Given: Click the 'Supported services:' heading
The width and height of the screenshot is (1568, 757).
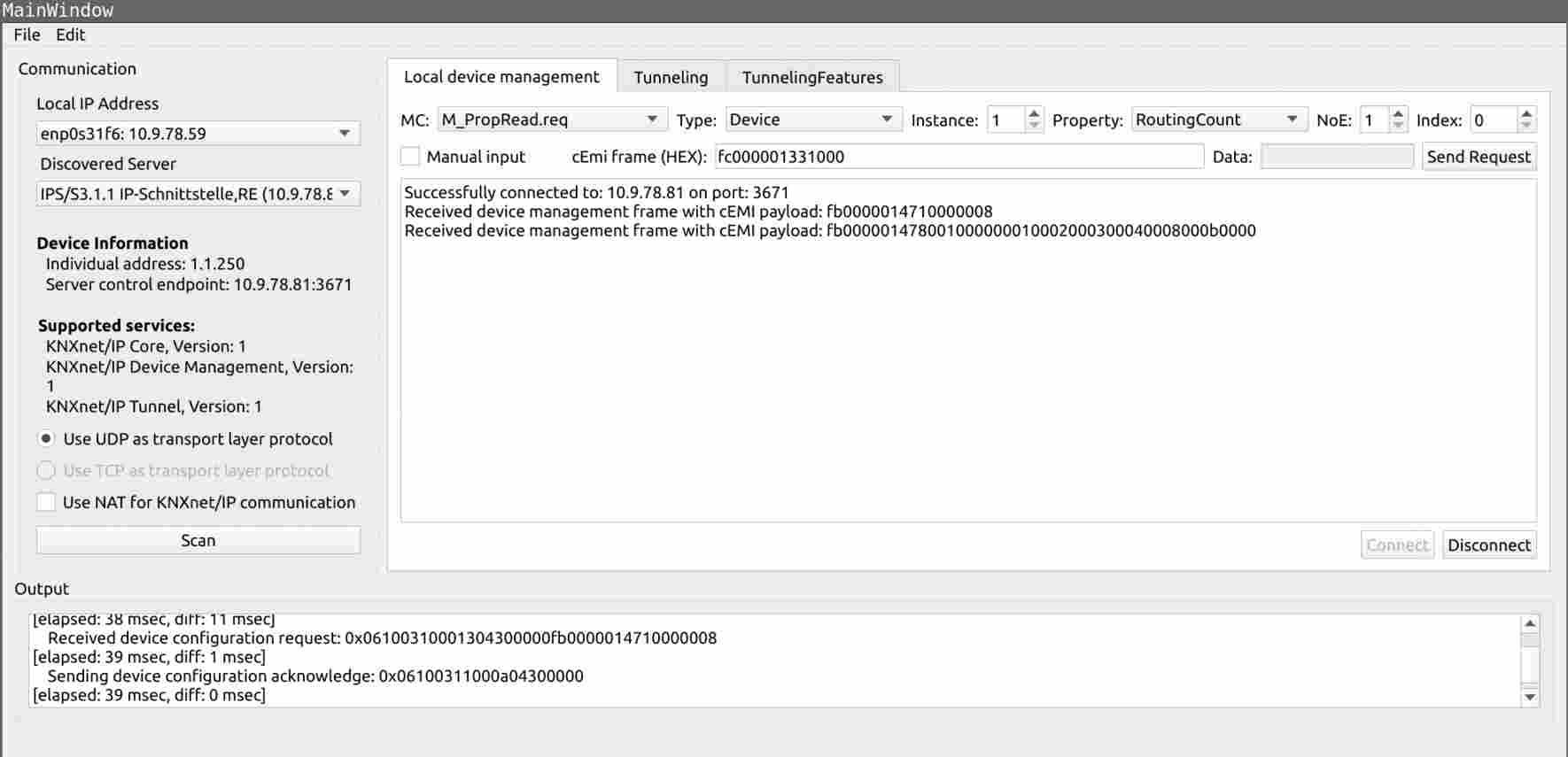Looking at the screenshot, I should tap(116, 325).
